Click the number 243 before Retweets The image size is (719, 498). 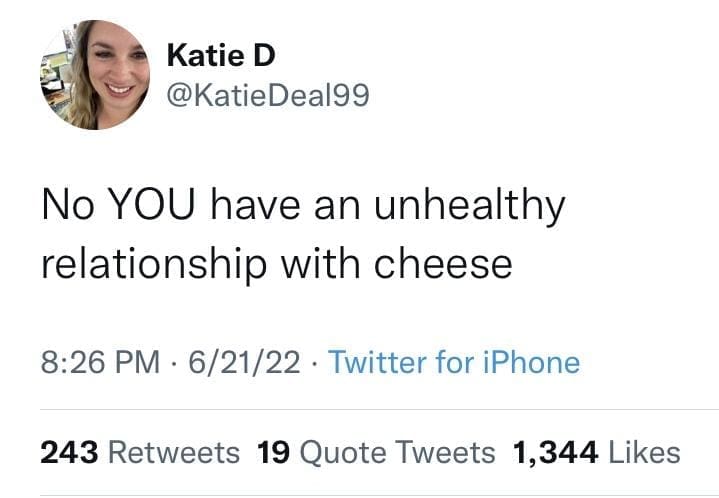point(69,452)
